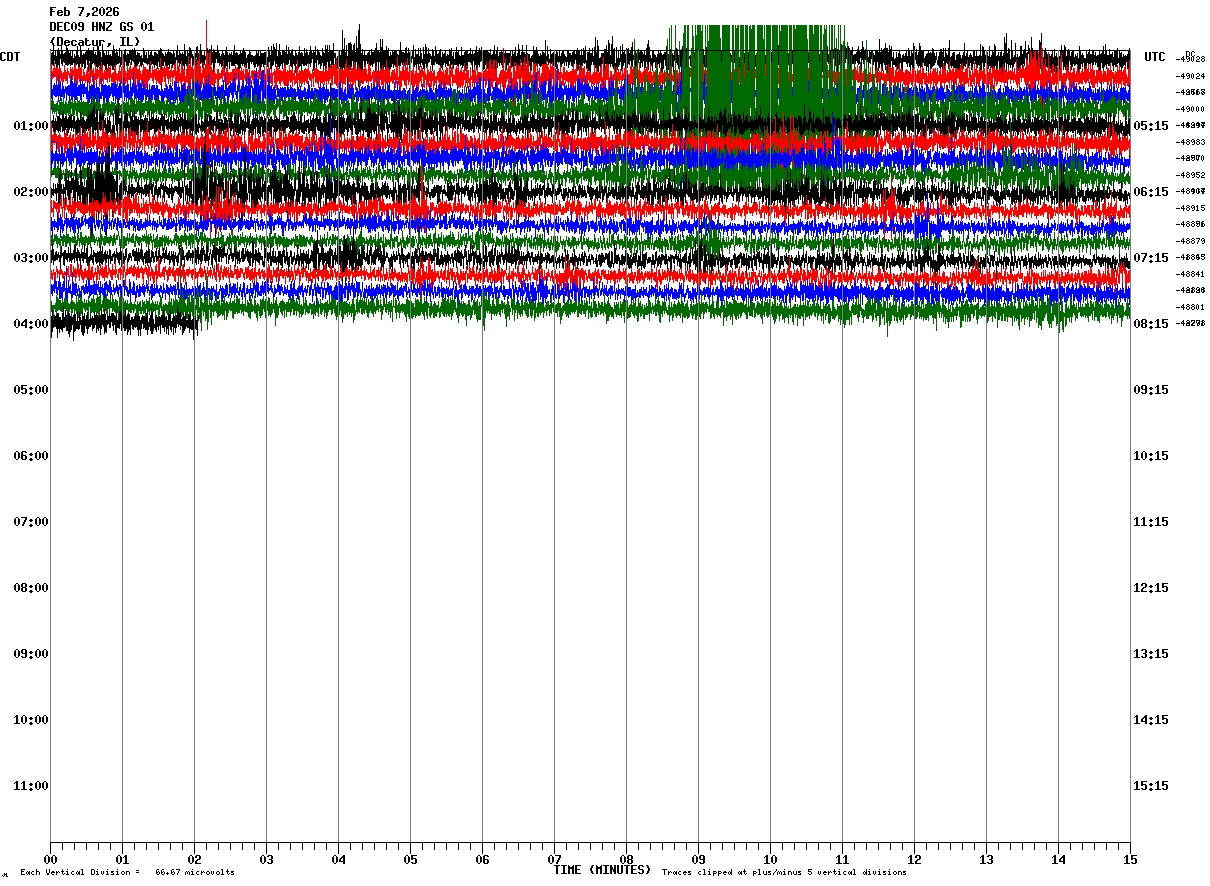Viewport: 1210px width, 886px height.
Task: Select the DEC09 HNZ GS 01 station title
Action: (x=102, y=26)
